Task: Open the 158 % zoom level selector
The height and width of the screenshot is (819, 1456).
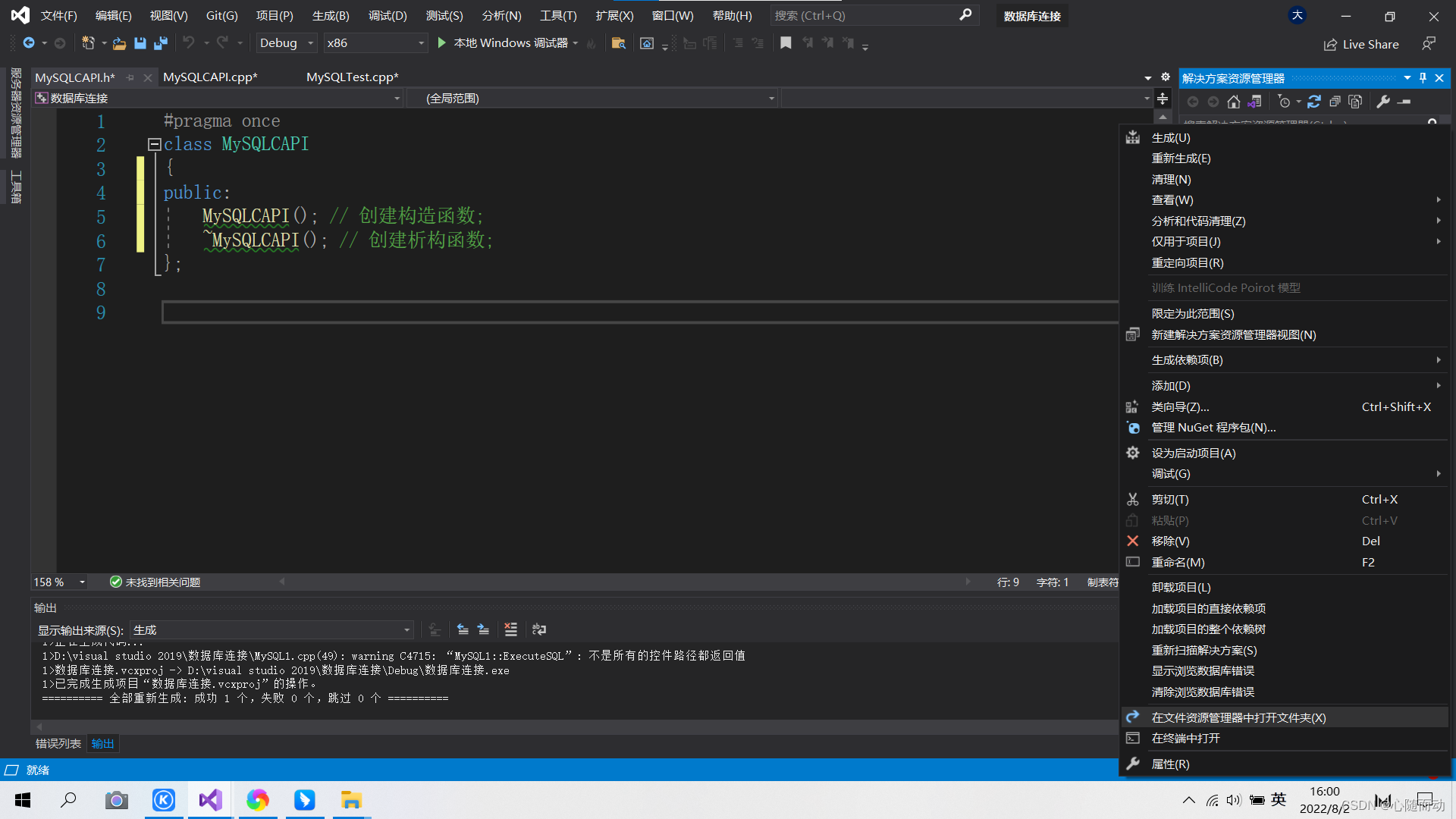Action: (x=82, y=582)
